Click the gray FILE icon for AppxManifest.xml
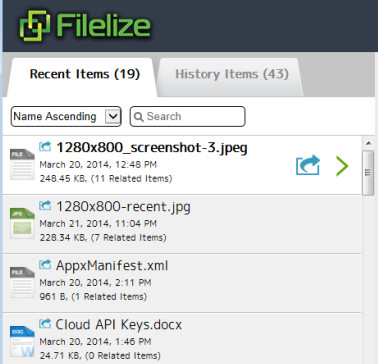Viewport: 378px width, 364px height. click(x=22, y=282)
